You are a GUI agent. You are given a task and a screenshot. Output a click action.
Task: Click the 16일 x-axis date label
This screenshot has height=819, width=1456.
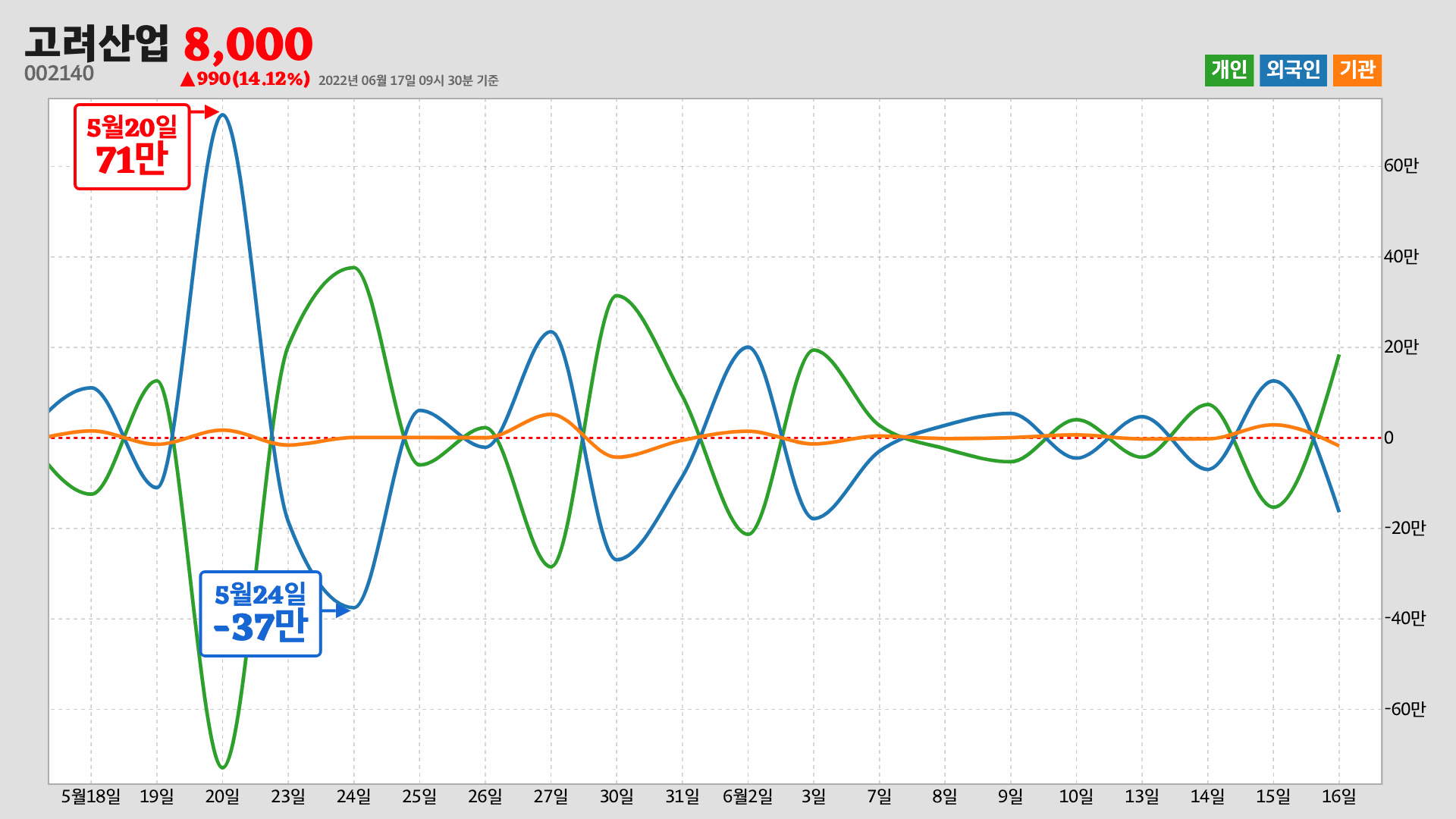(x=1339, y=796)
